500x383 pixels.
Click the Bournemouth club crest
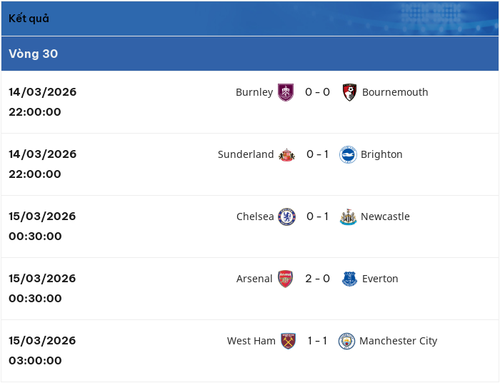tap(350, 92)
